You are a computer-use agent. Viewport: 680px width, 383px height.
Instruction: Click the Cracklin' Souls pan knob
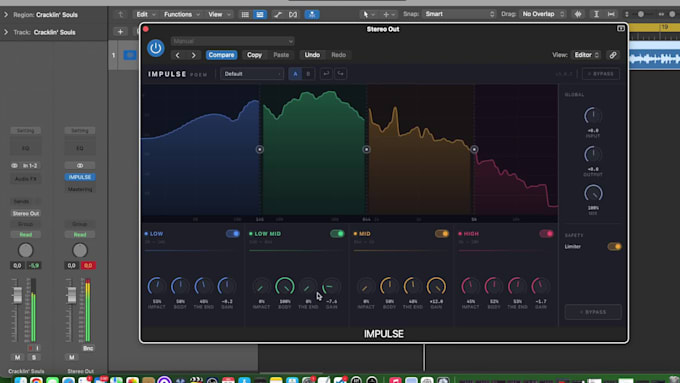(25, 250)
